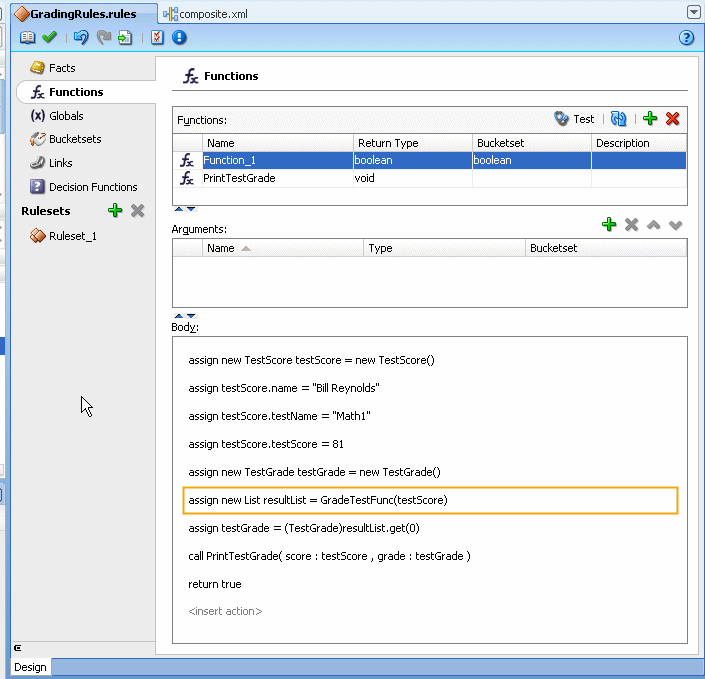Click the functions Name column header
The image size is (705, 679).
click(x=277, y=143)
